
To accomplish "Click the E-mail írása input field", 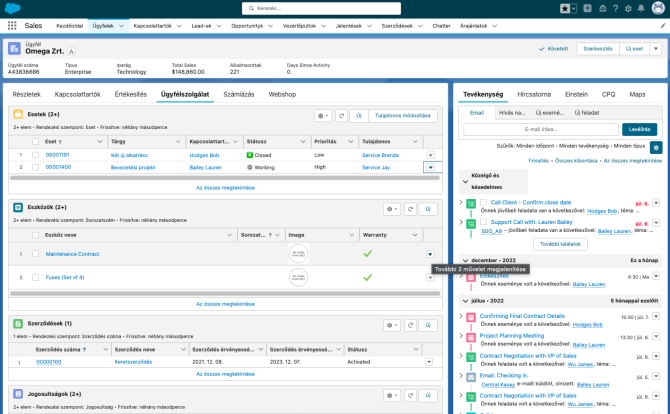I will point(541,129).
